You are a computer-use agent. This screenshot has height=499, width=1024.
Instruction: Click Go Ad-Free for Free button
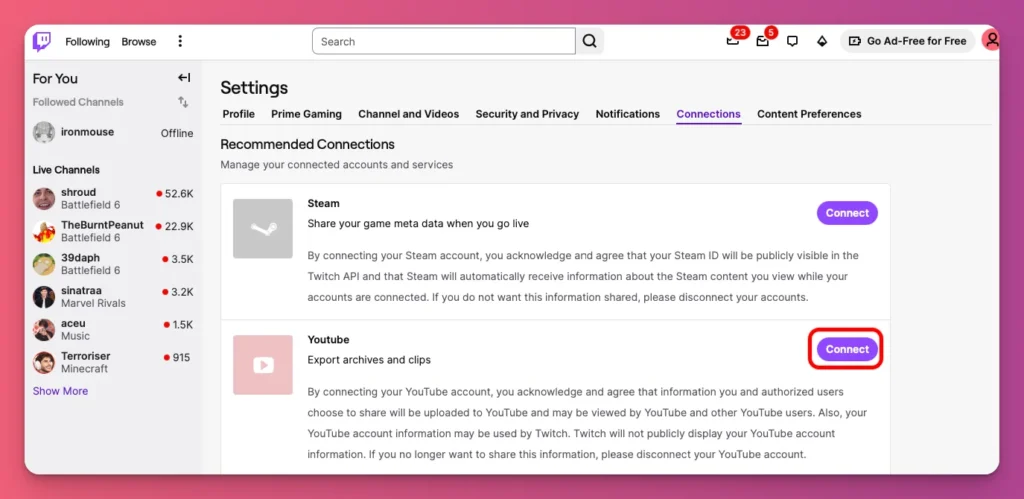[x=907, y=40]
